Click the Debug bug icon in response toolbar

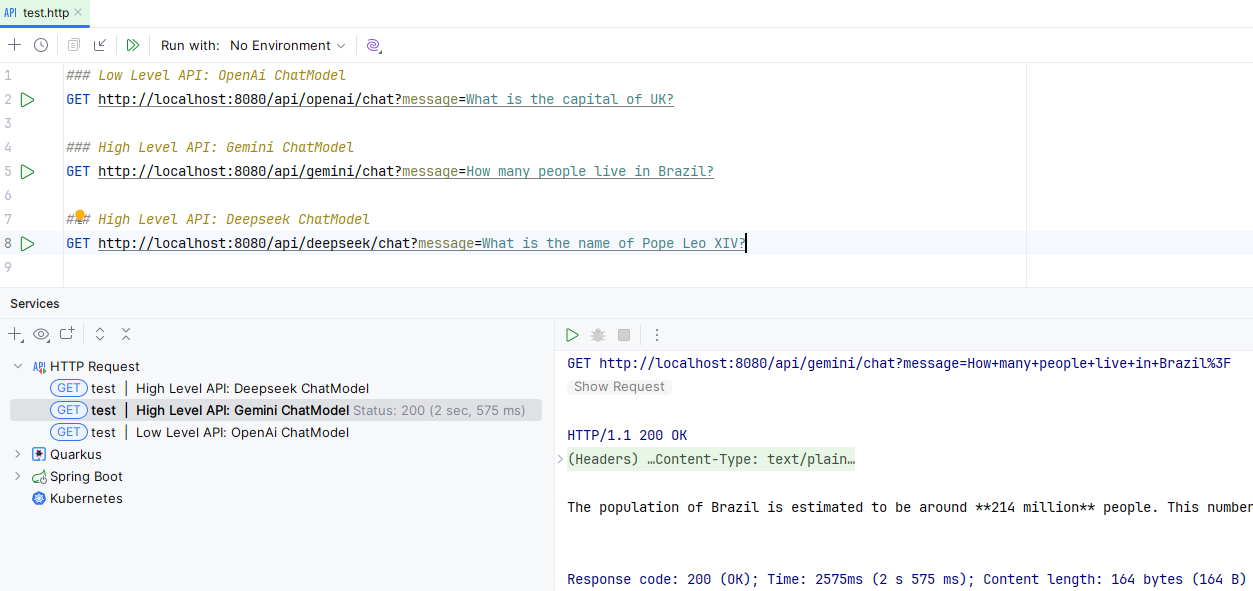[x=598, y=335]
